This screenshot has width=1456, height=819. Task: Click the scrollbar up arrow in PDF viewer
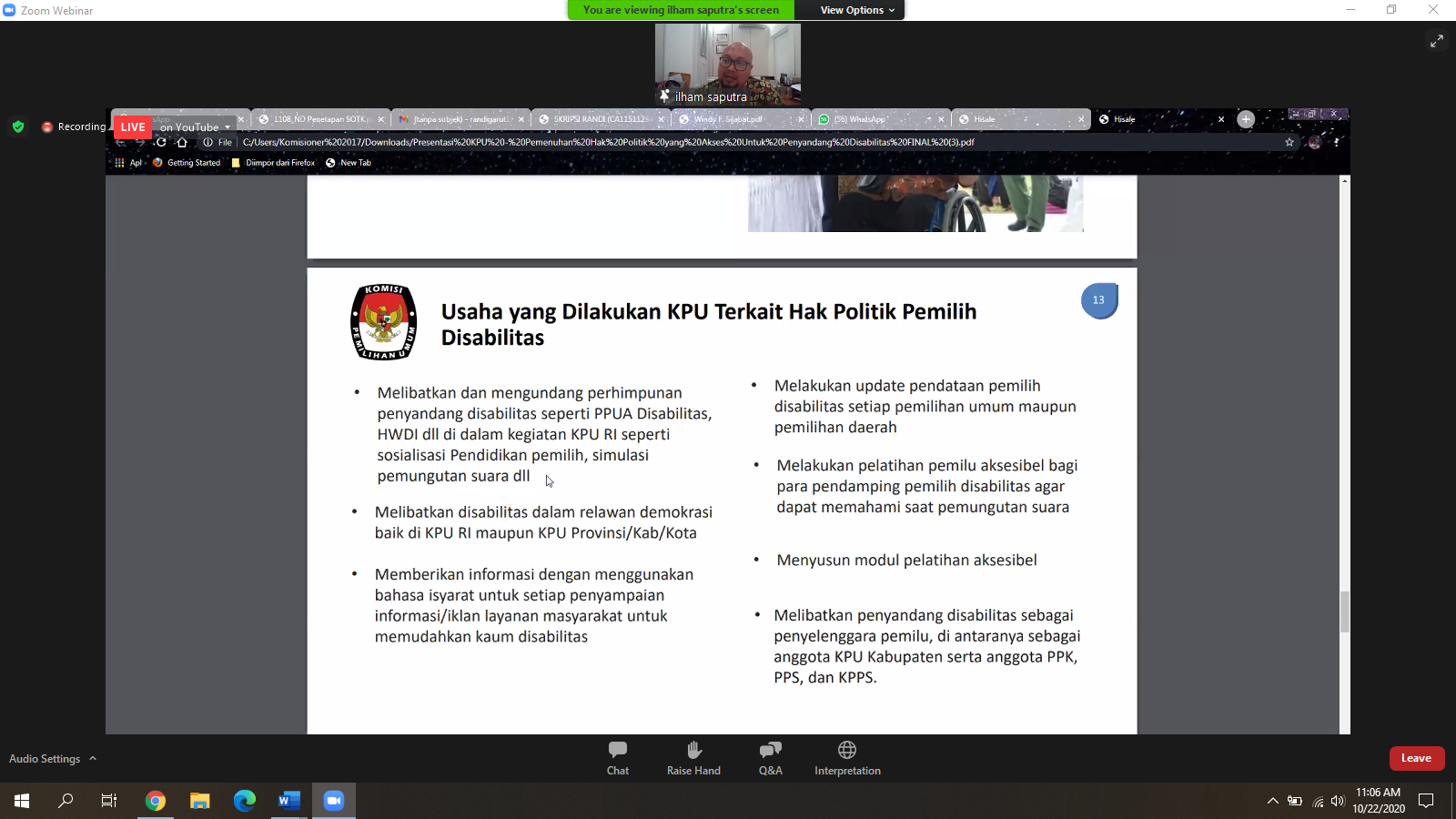(x=1345, y=181)
